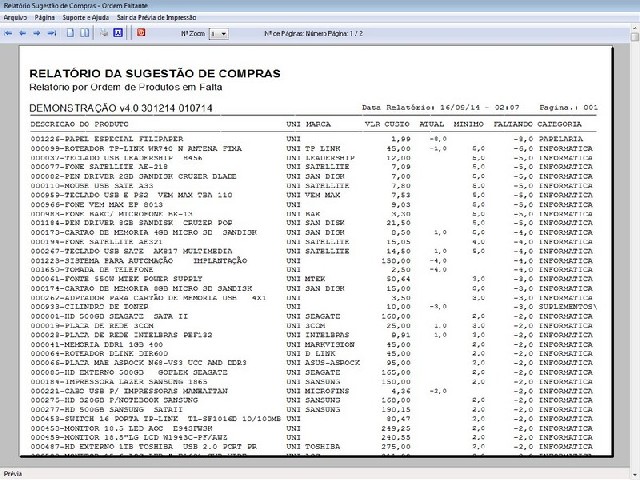Click the row 000001-HD 500GB SEAGATE
Image resolution: width=640 pixels, height=480 pixels.
coord(312,316)
